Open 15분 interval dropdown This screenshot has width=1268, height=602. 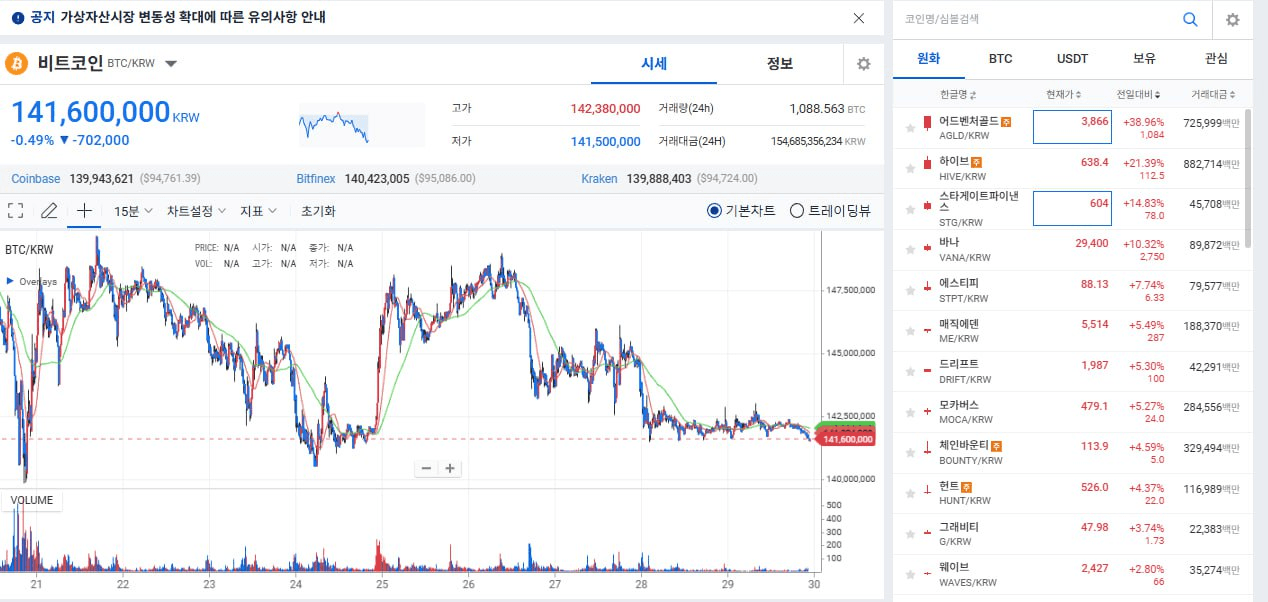point(133,211)
